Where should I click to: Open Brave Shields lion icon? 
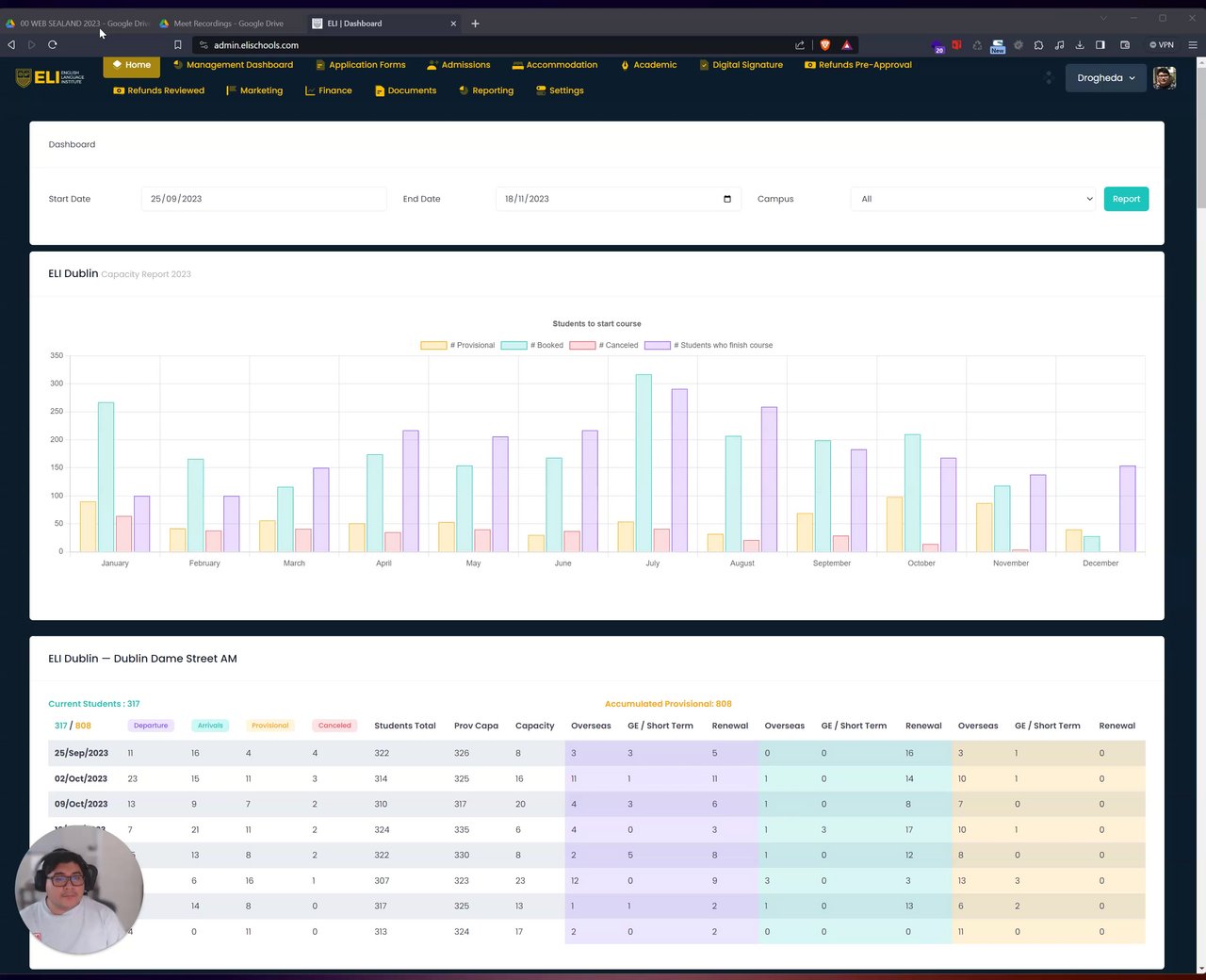pos(825,44)
